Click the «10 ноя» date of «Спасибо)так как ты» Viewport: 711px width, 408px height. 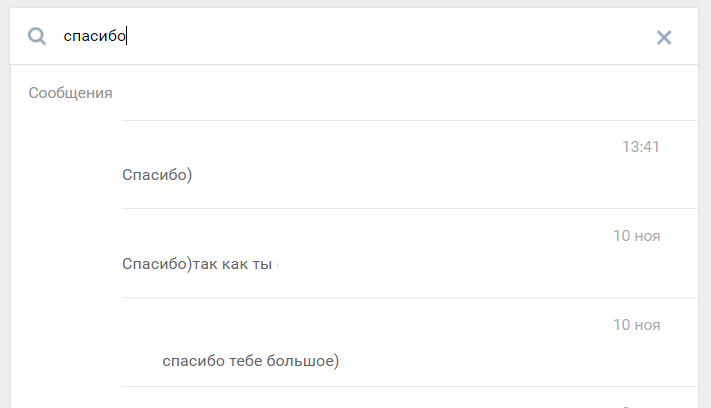click(637, 236)
